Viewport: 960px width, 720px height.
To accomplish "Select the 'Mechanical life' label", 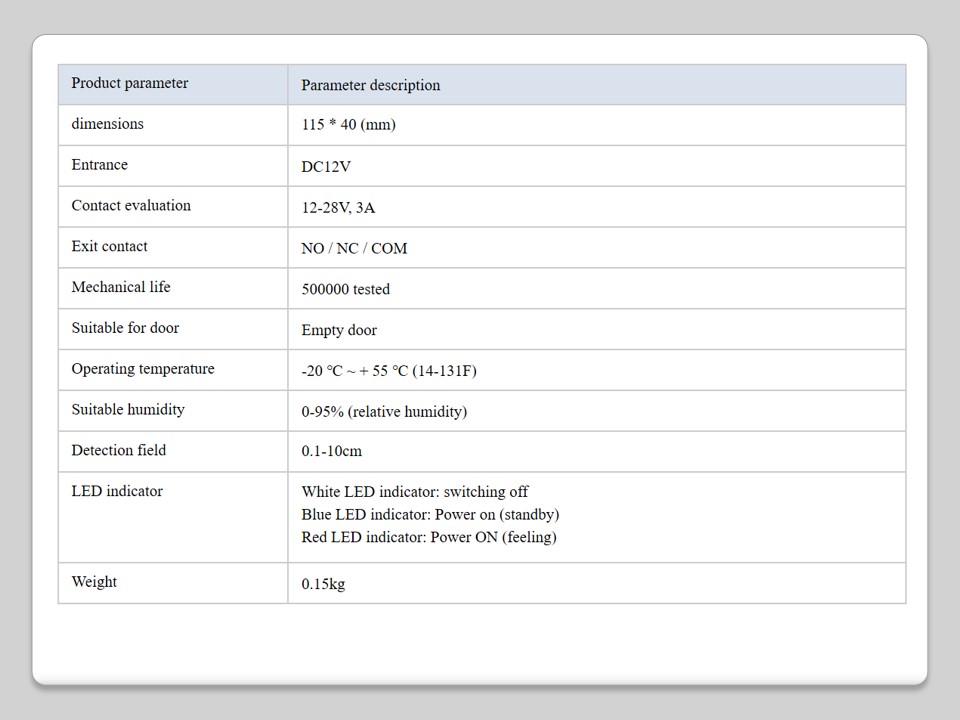I will click(121, 288).
